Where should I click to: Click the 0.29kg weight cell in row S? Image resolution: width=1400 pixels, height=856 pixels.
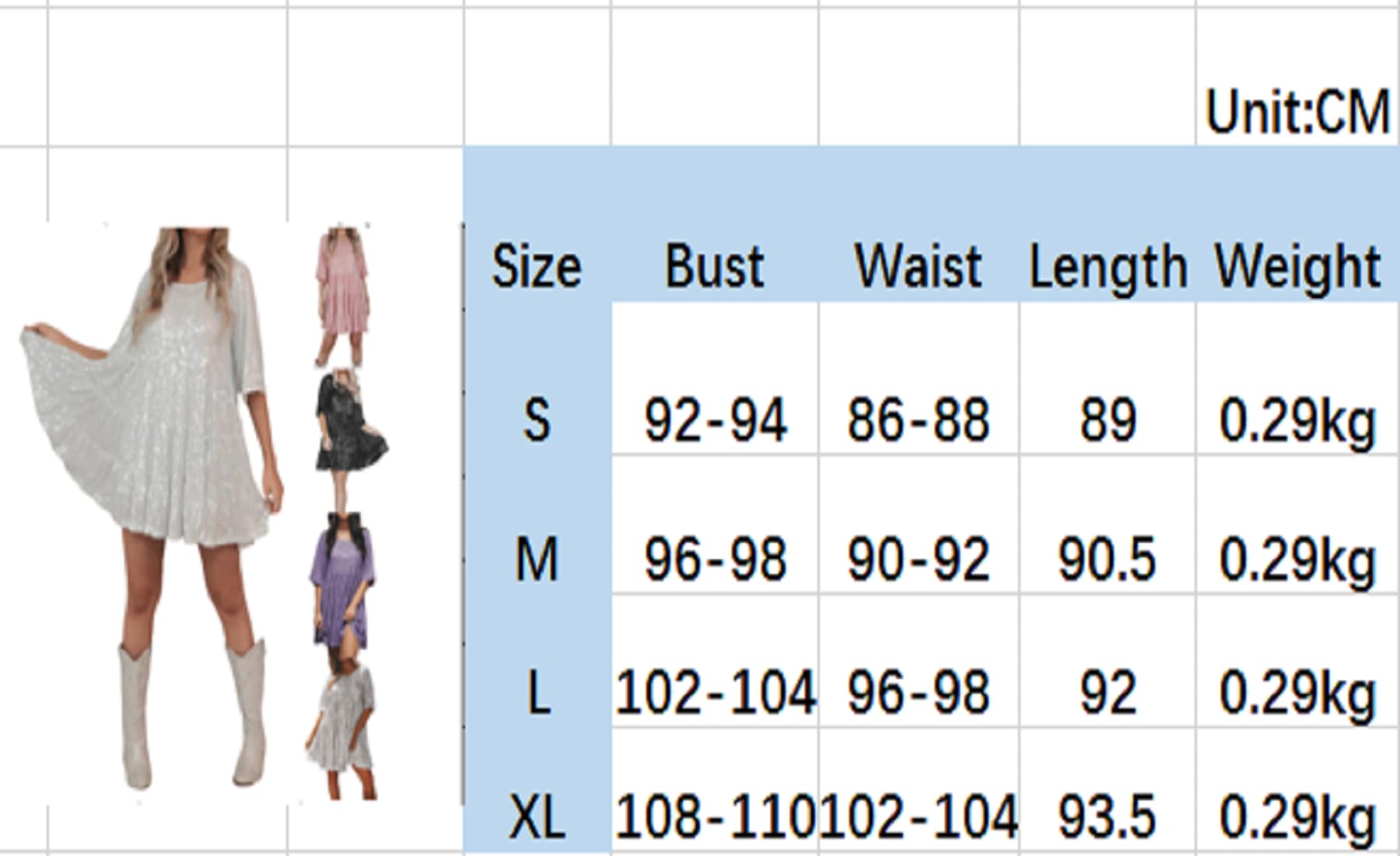[1297, 421]
